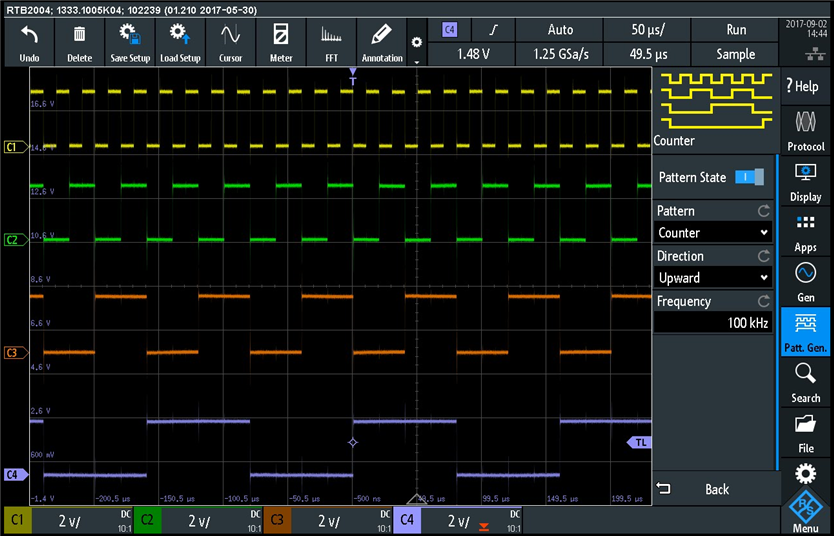Select the Annotation pencil tool
This screenshot has height=536, width=834.
tap(382, 42)
